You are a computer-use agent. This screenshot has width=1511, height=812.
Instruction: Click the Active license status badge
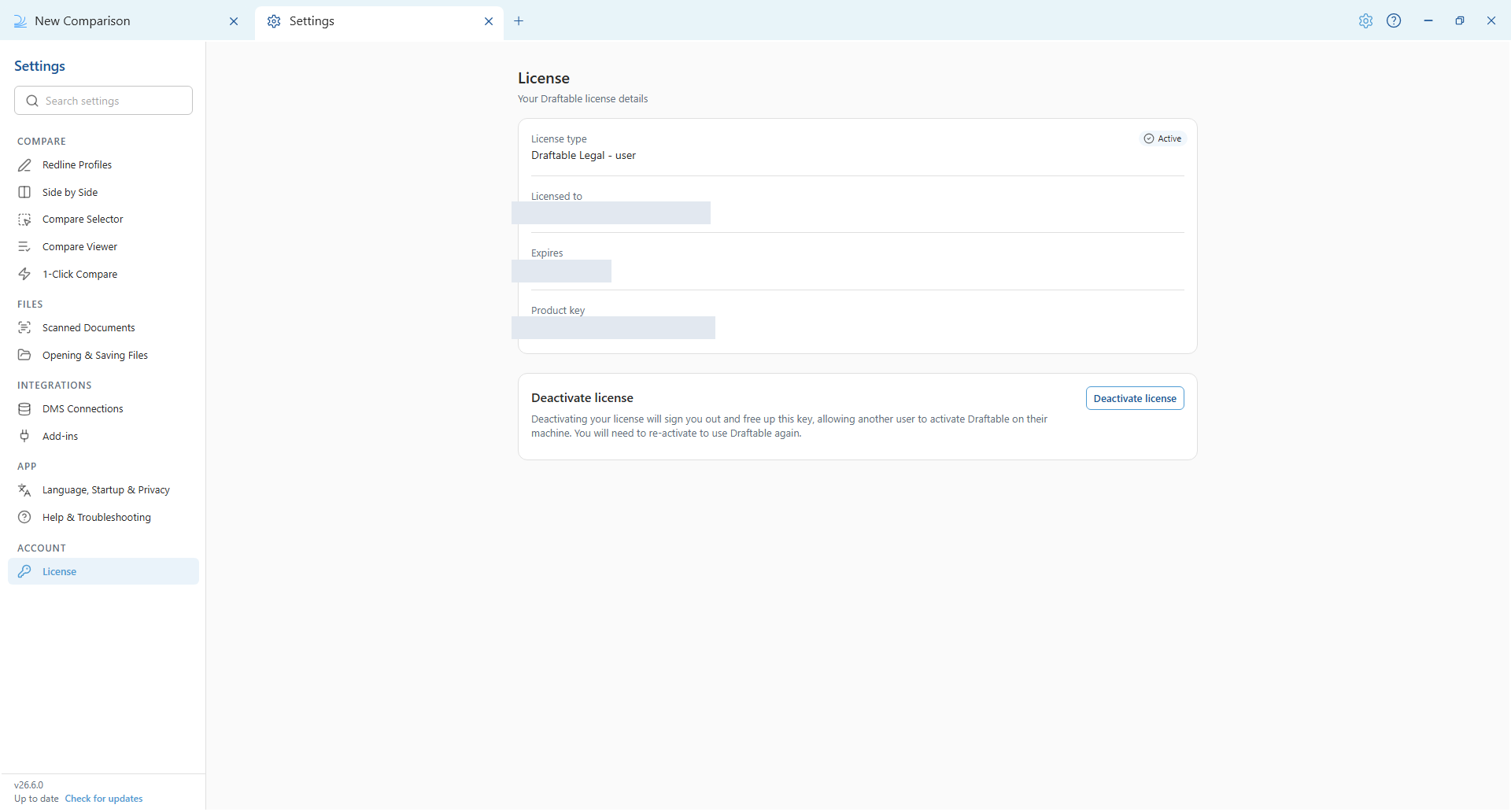1163,139
